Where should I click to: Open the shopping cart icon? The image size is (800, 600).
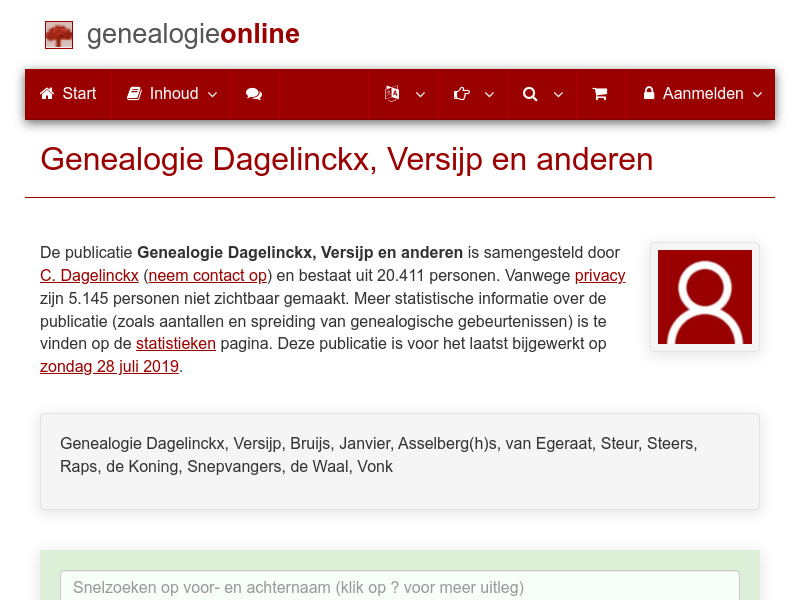click(x=600, y=94)
